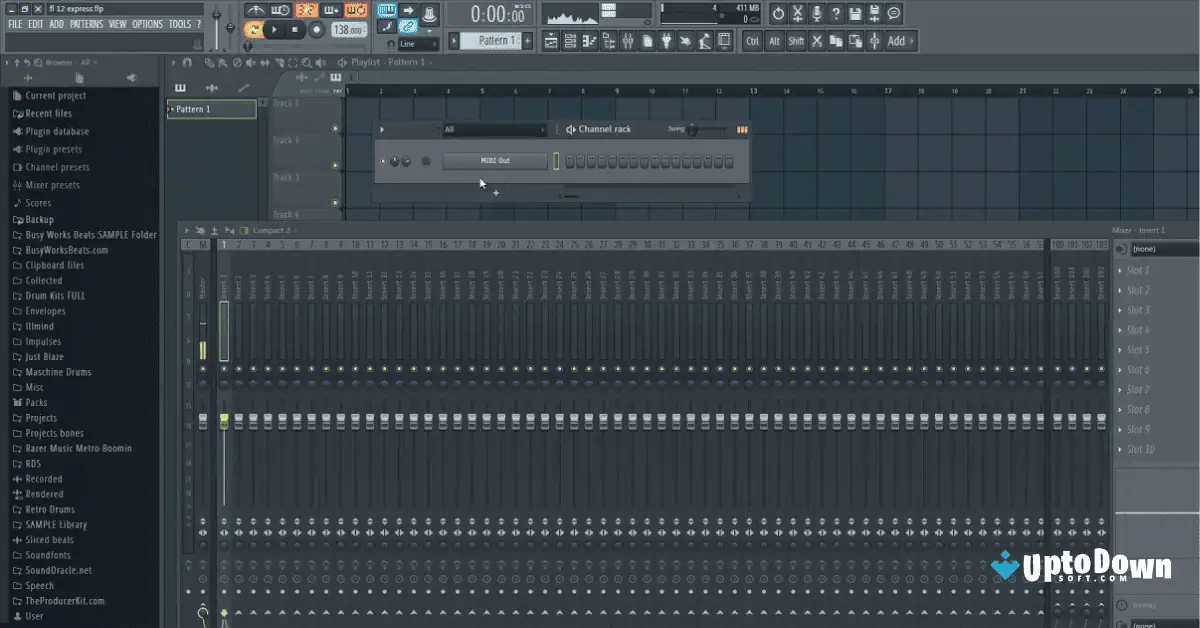Screen dimensions: 1200x628
Task: Open the Playlist from the toolbar icon
Action: tap(550, 41)
